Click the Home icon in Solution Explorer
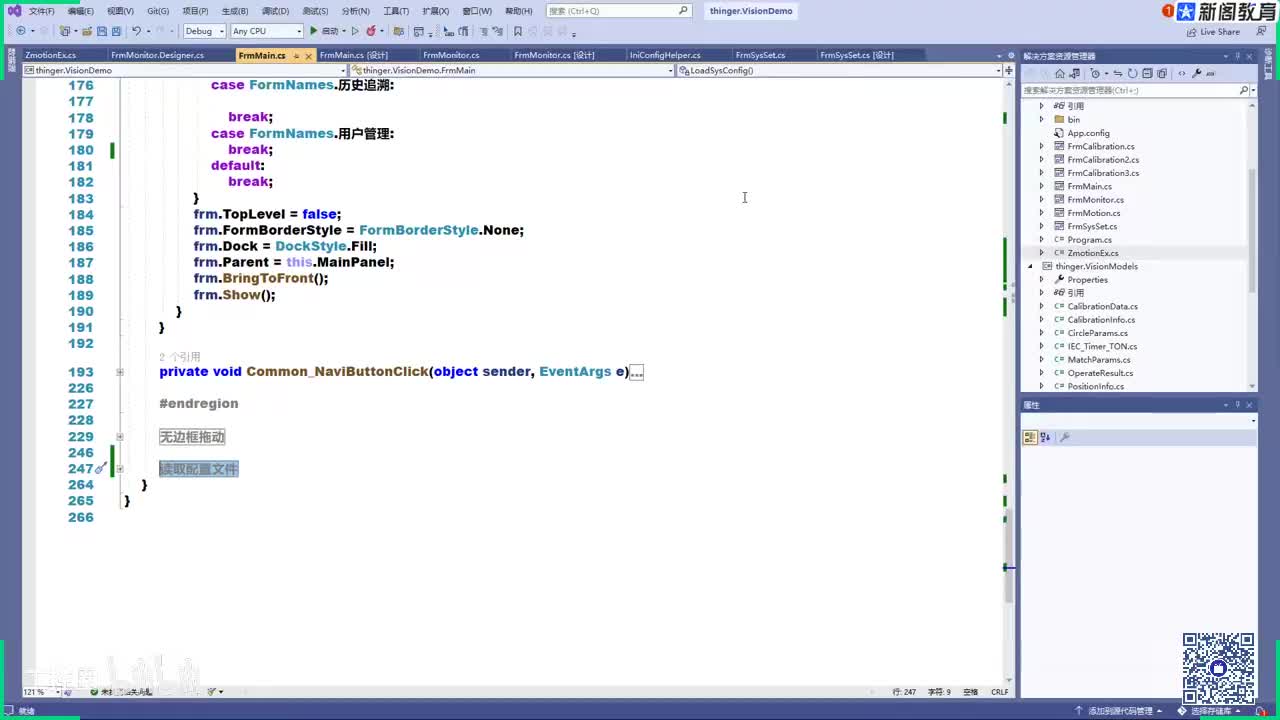The image size is (1280, 720). coord(1060,73)
